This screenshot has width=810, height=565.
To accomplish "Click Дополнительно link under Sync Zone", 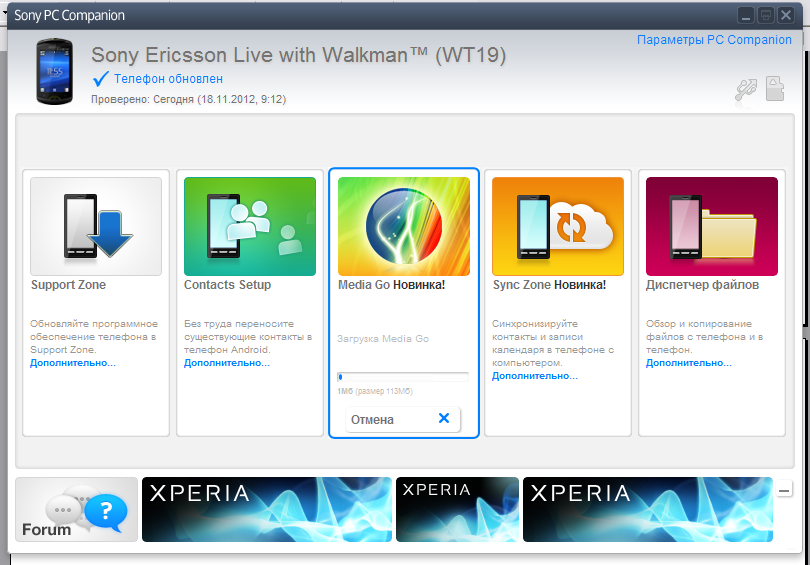I will pos(535,376).
